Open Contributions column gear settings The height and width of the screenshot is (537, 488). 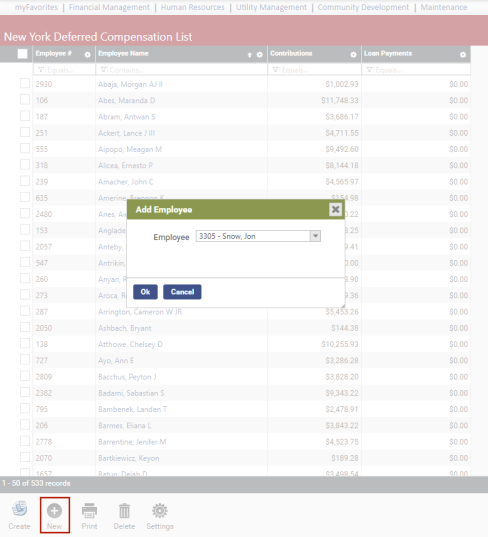353,55
